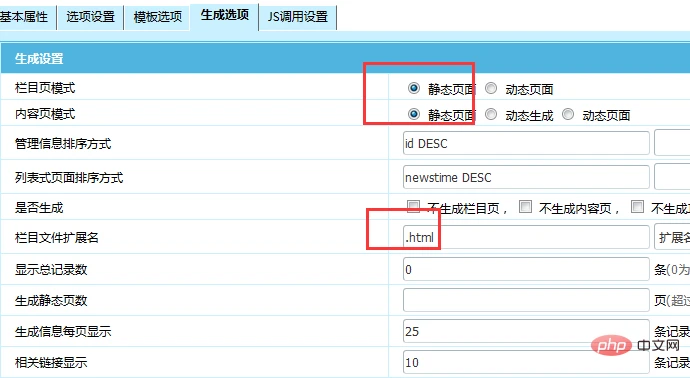Click the 栏目页模式 label
This screenshot has height=378, width=690.
pos(45,88)
